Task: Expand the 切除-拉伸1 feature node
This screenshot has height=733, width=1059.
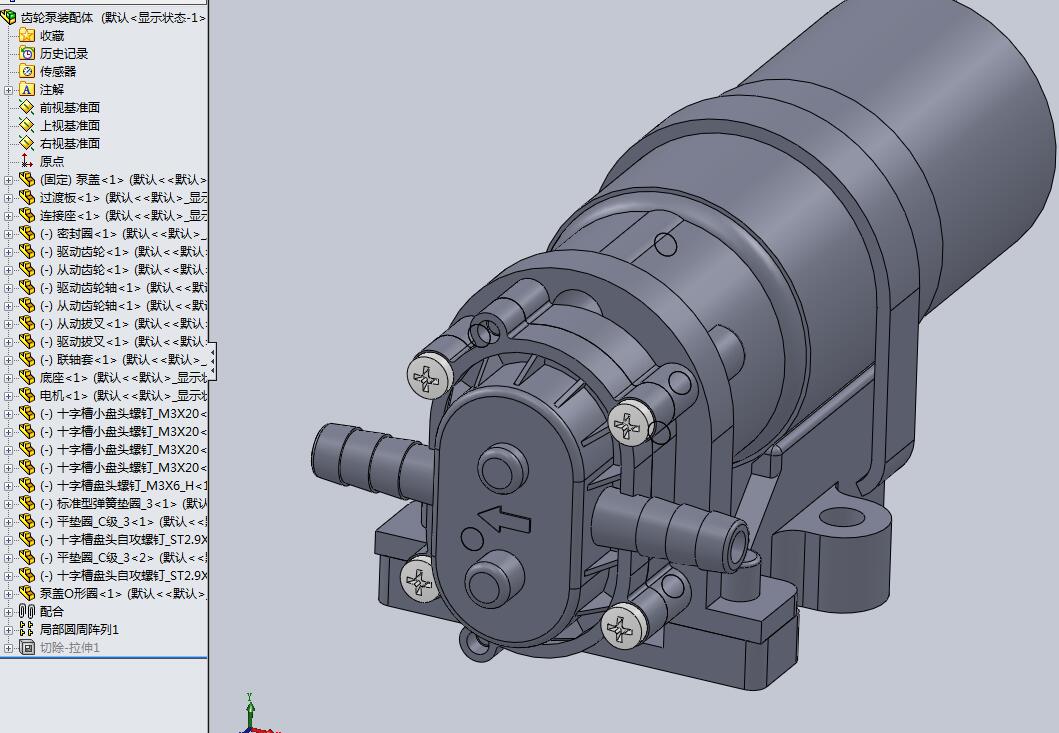Action: [8, 647]
